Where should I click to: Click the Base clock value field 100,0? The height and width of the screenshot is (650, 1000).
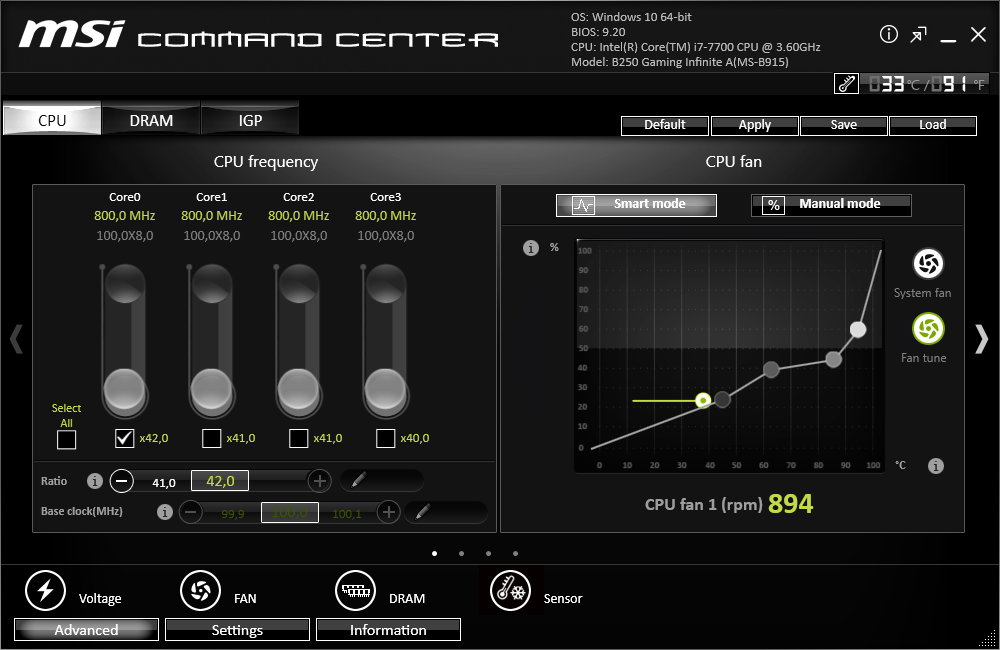tap(290, 512)
